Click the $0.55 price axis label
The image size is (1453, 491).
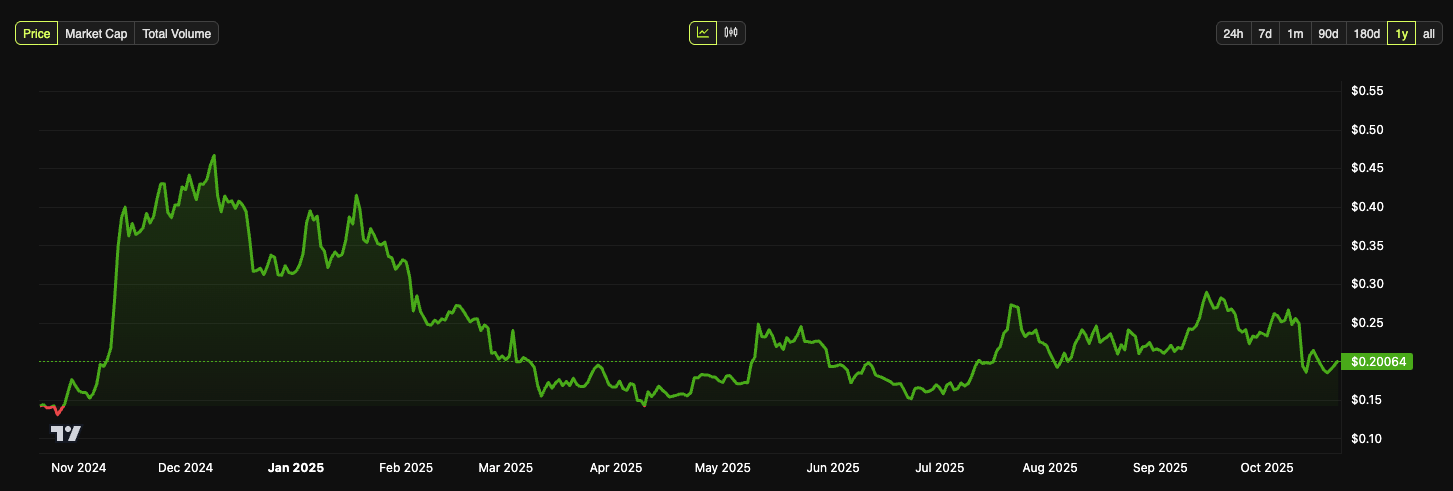[x=1366, y=91]
